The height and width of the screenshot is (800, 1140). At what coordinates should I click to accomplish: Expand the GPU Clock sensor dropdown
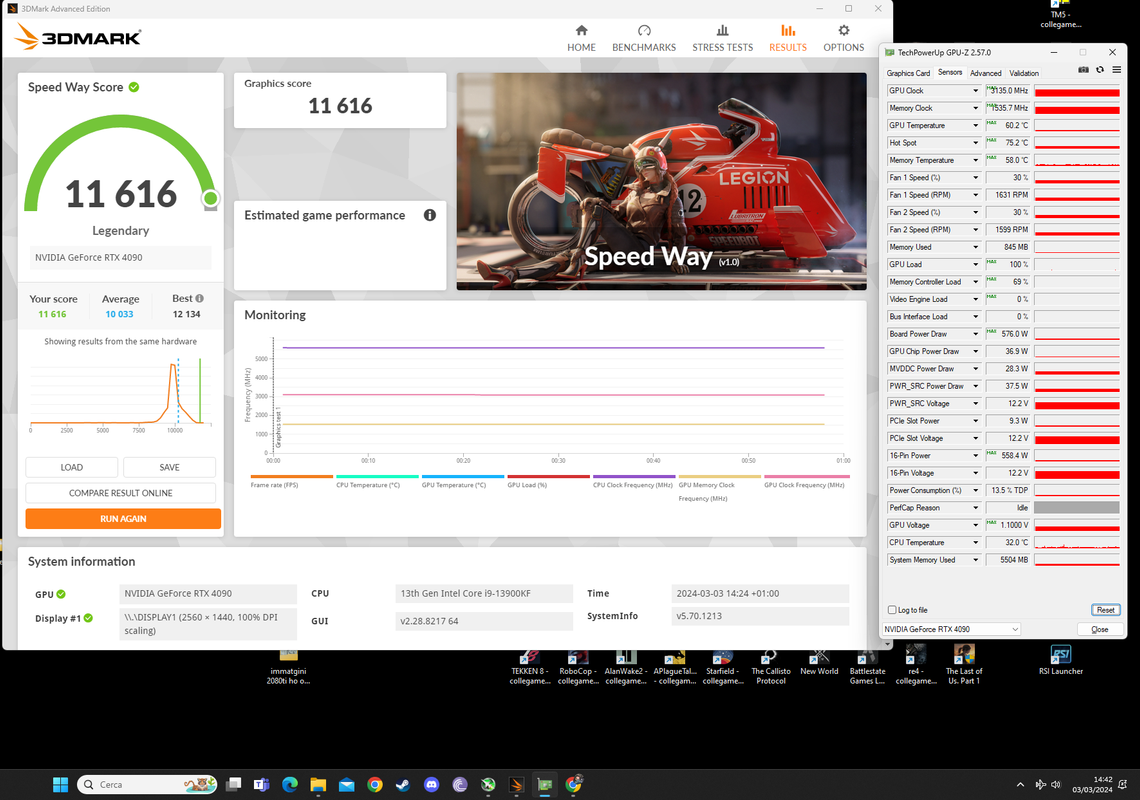[x=976, y=91]
